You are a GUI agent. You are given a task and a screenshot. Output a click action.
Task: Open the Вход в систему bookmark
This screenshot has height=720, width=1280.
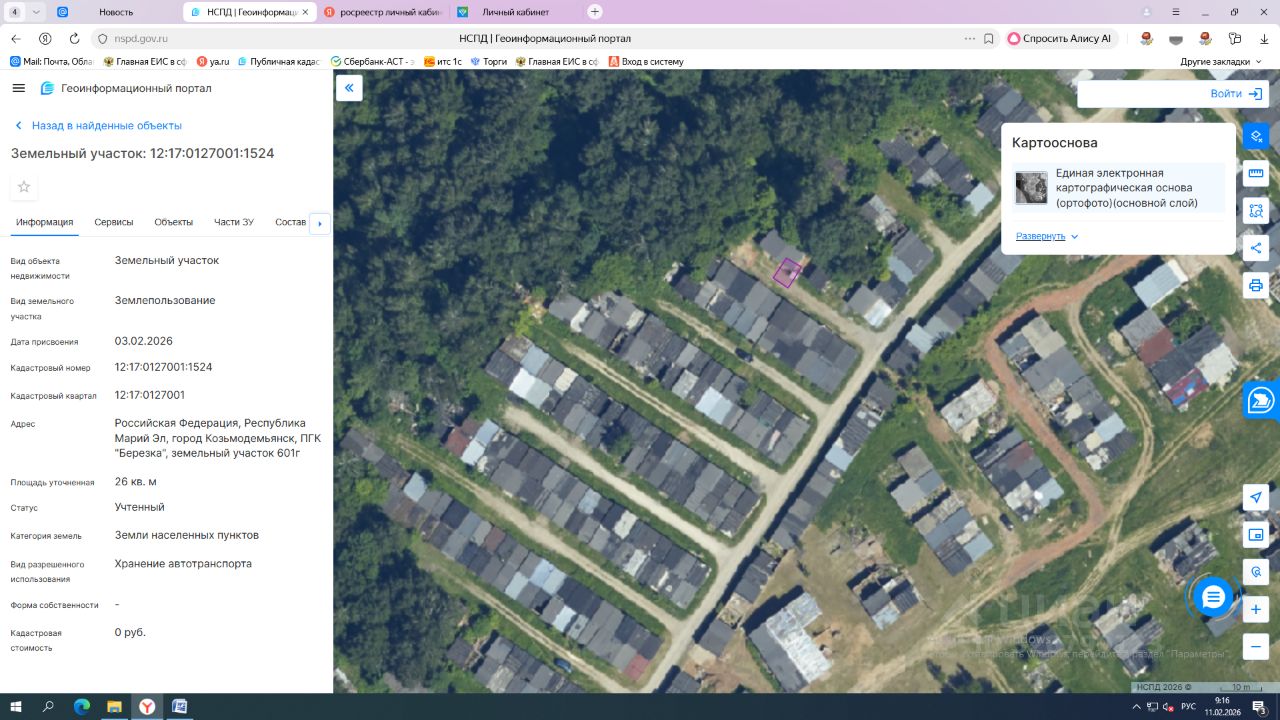pyautogui.click(x=646, y=61)
